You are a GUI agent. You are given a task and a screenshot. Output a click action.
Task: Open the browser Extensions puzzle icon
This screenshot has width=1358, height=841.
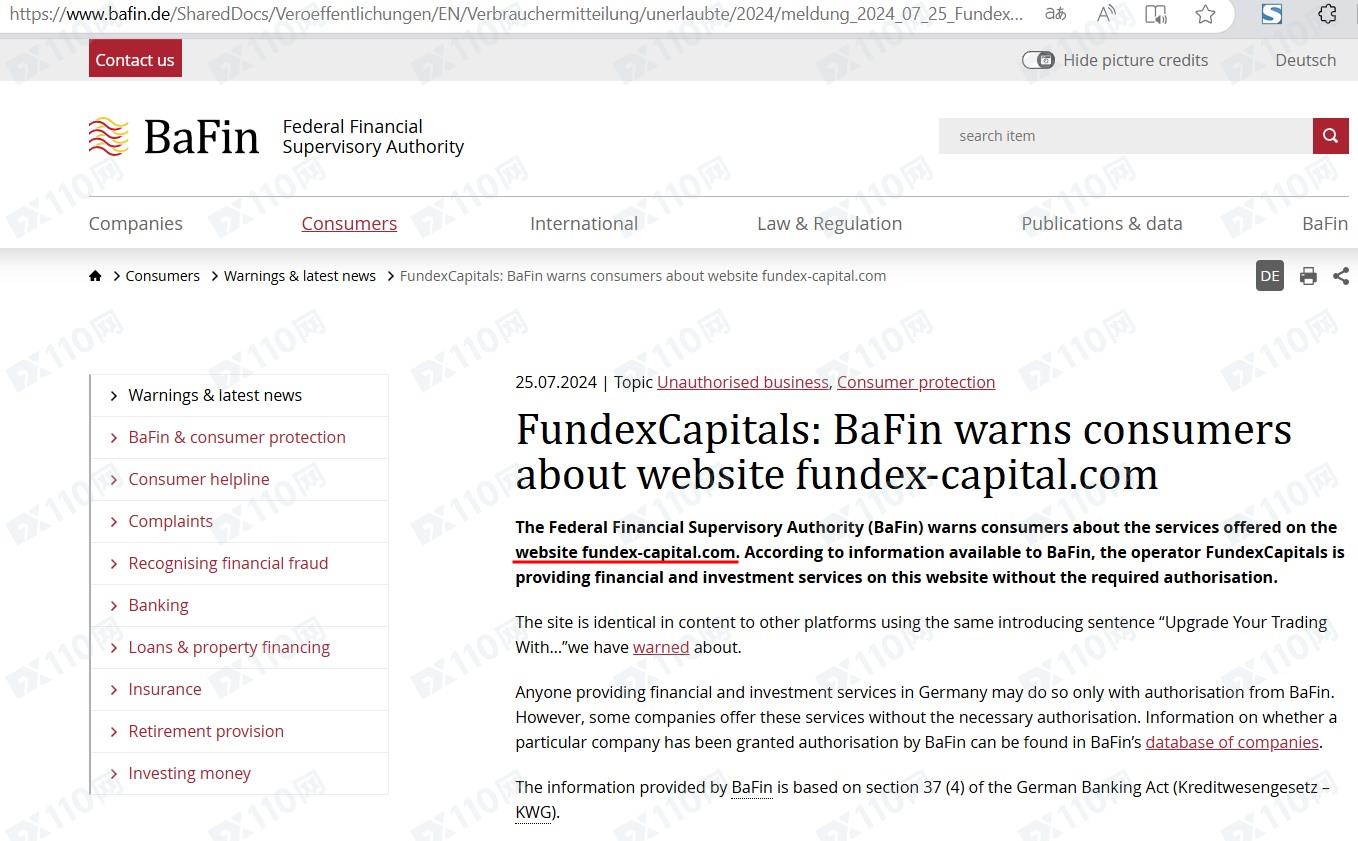[x=1327, y=14]
